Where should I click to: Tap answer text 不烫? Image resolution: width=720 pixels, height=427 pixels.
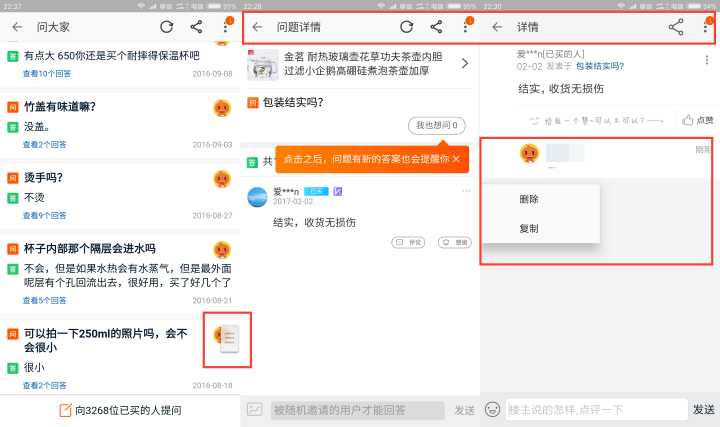point(34,197)
